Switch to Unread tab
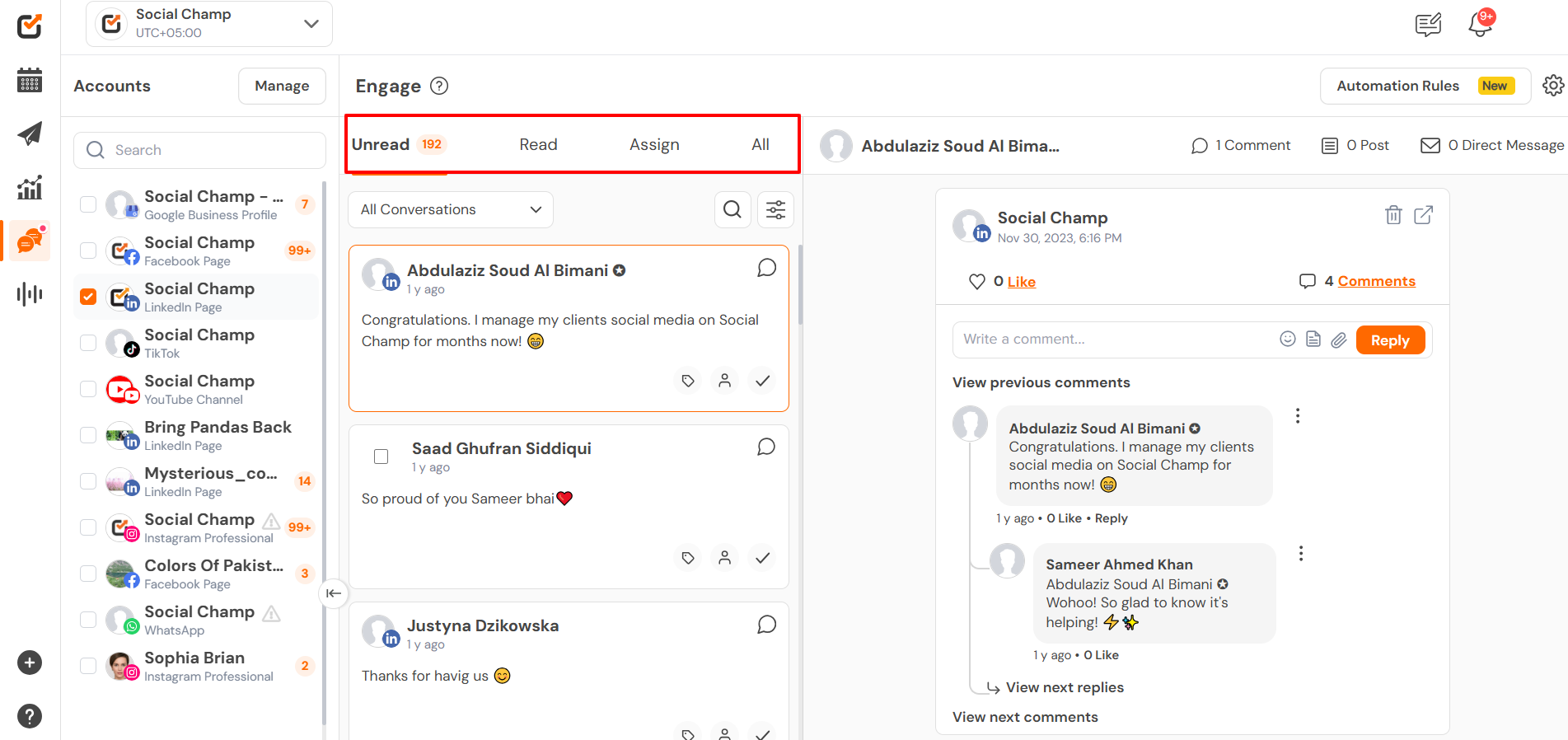Screen dimensions: 1568x740 tap(399, 144)
